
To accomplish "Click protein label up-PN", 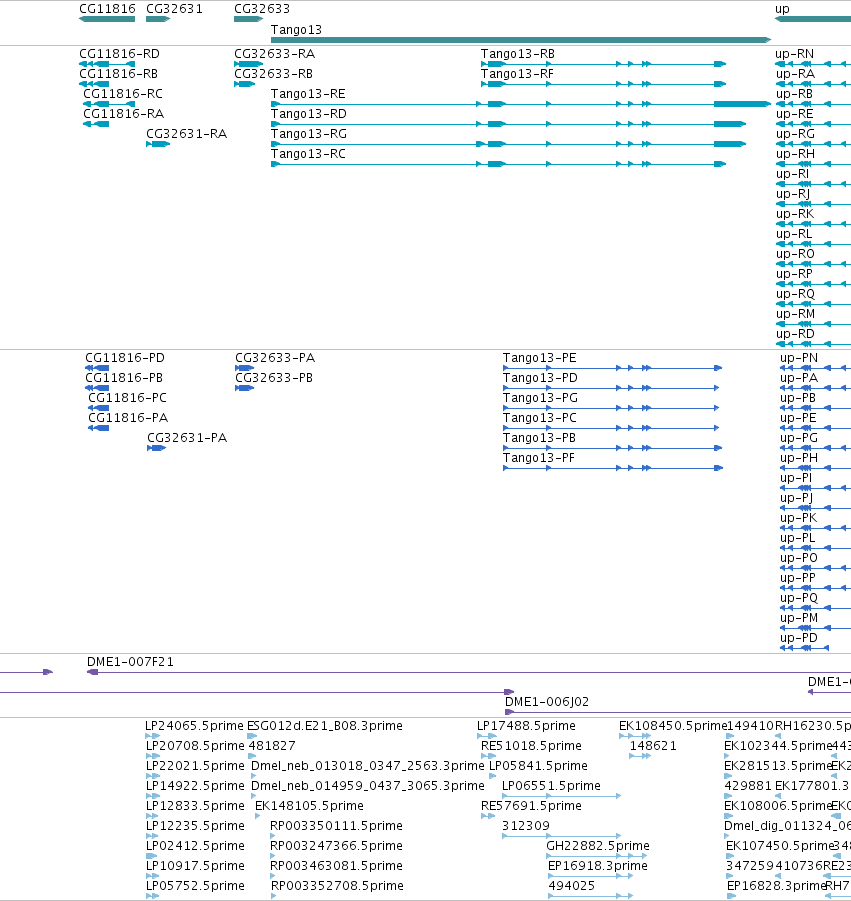I will click(x=799, y=357).
